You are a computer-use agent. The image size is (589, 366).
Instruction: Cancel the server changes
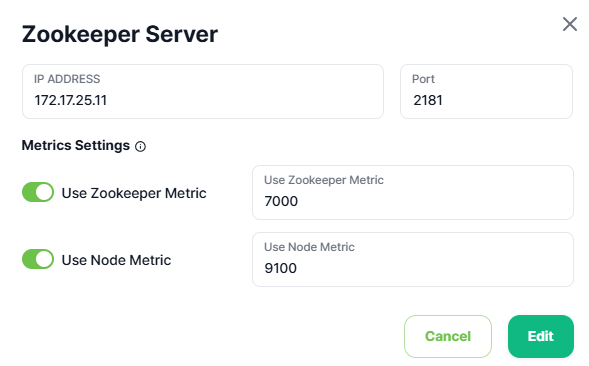pyautogui.click(x=448, y=336)
